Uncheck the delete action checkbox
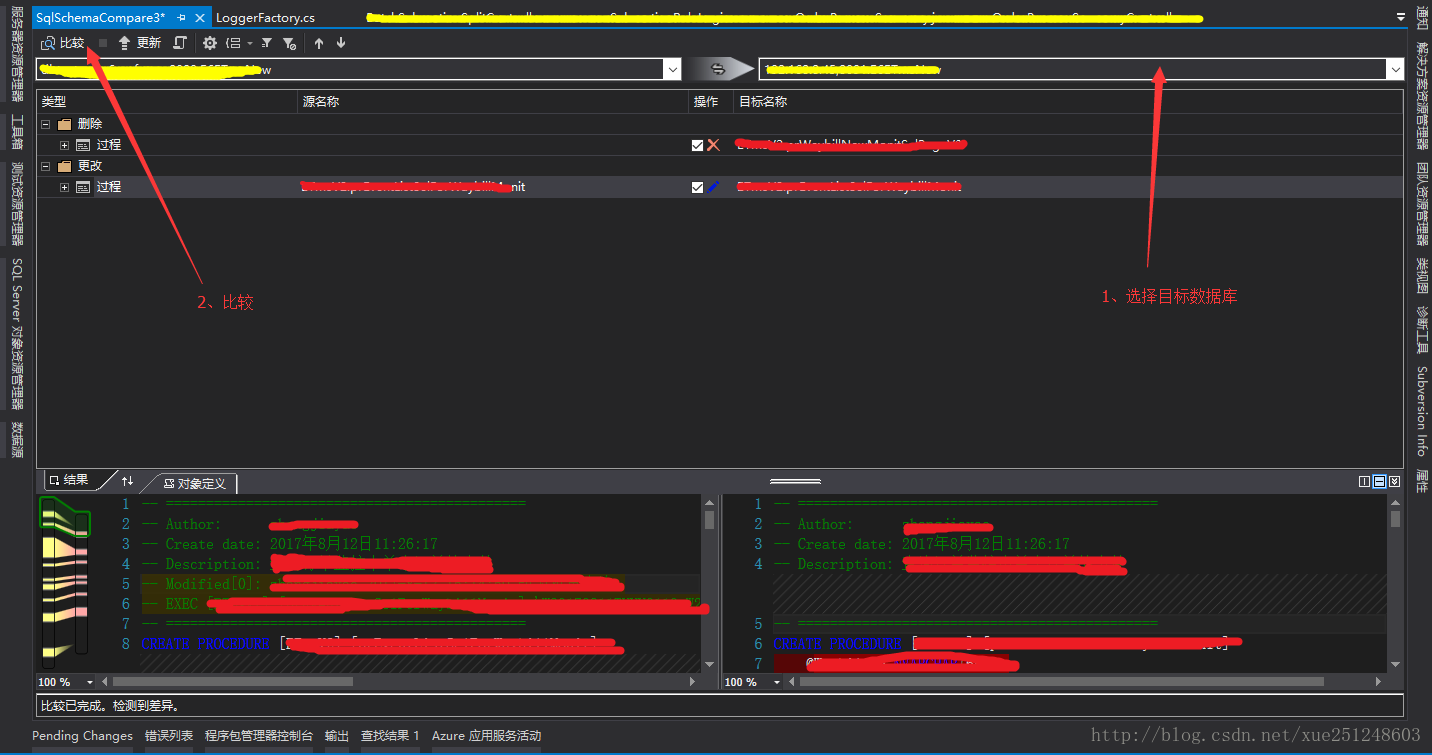 [697, 145]
